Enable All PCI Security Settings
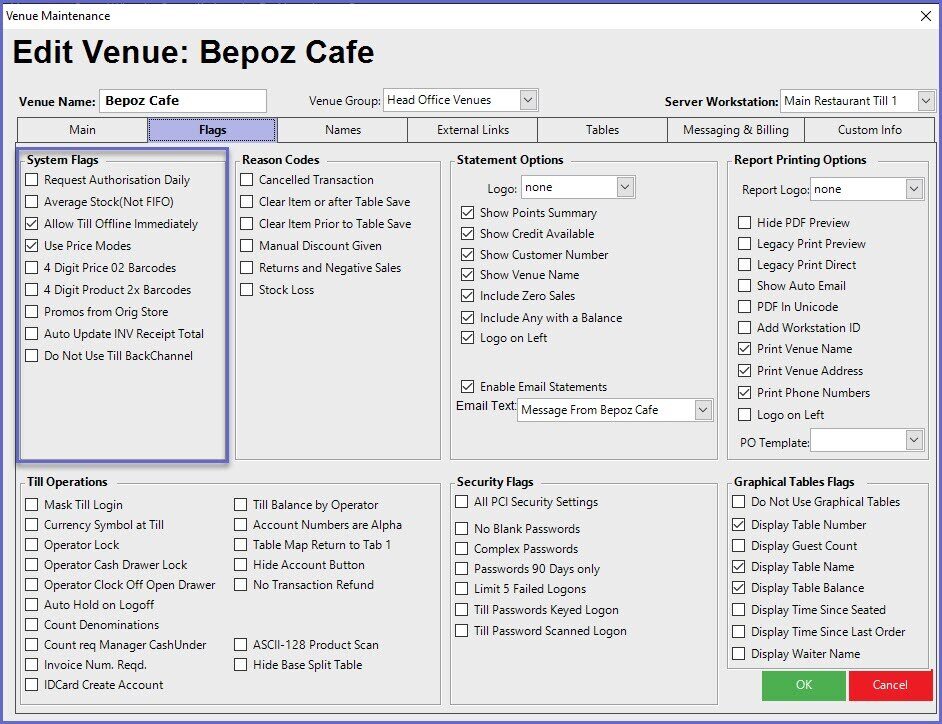Image resolution: width=942 pixels, height=724 pixels. [462, 502]
